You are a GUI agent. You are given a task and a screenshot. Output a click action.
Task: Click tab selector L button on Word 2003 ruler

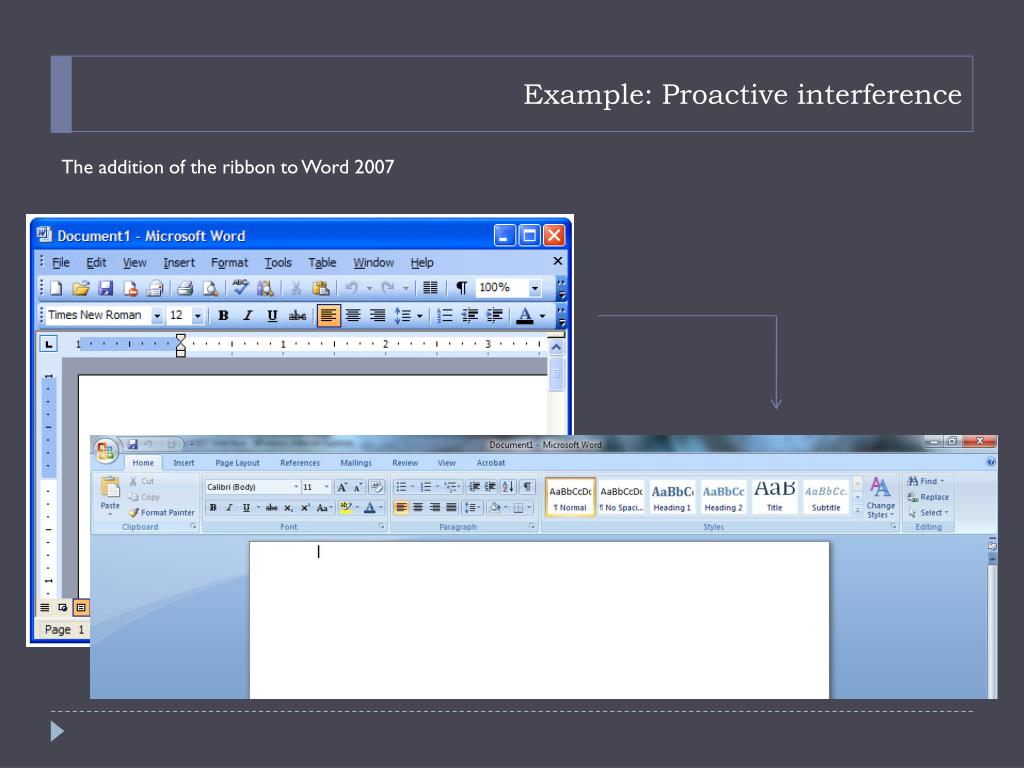[48, 344]
